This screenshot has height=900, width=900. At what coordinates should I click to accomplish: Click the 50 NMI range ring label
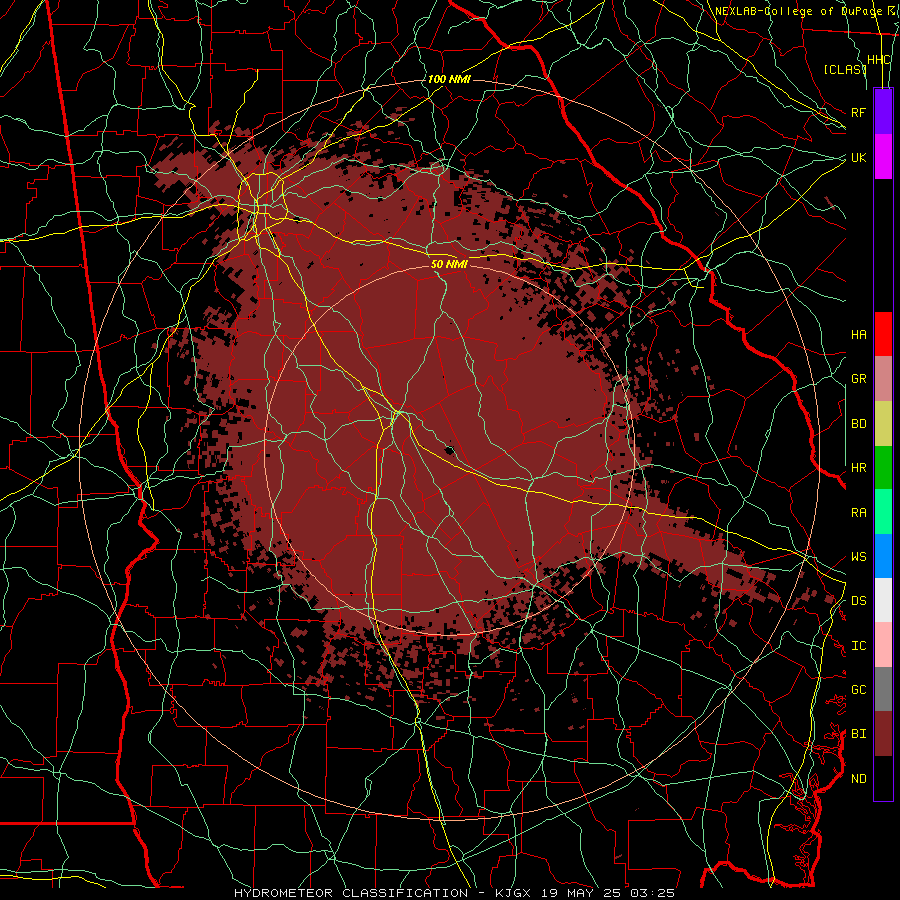click(x=449, y=264)
